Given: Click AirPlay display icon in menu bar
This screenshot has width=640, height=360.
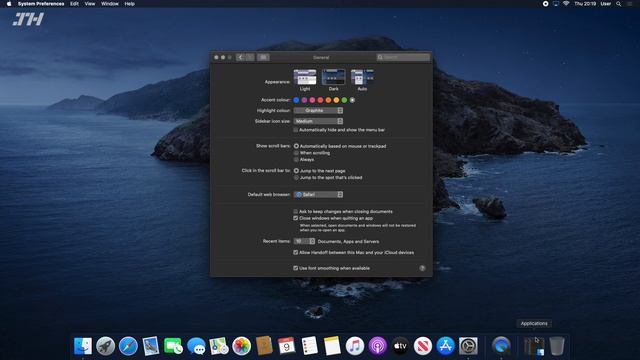Looking at the screenshot, I should tap(556, 4).
